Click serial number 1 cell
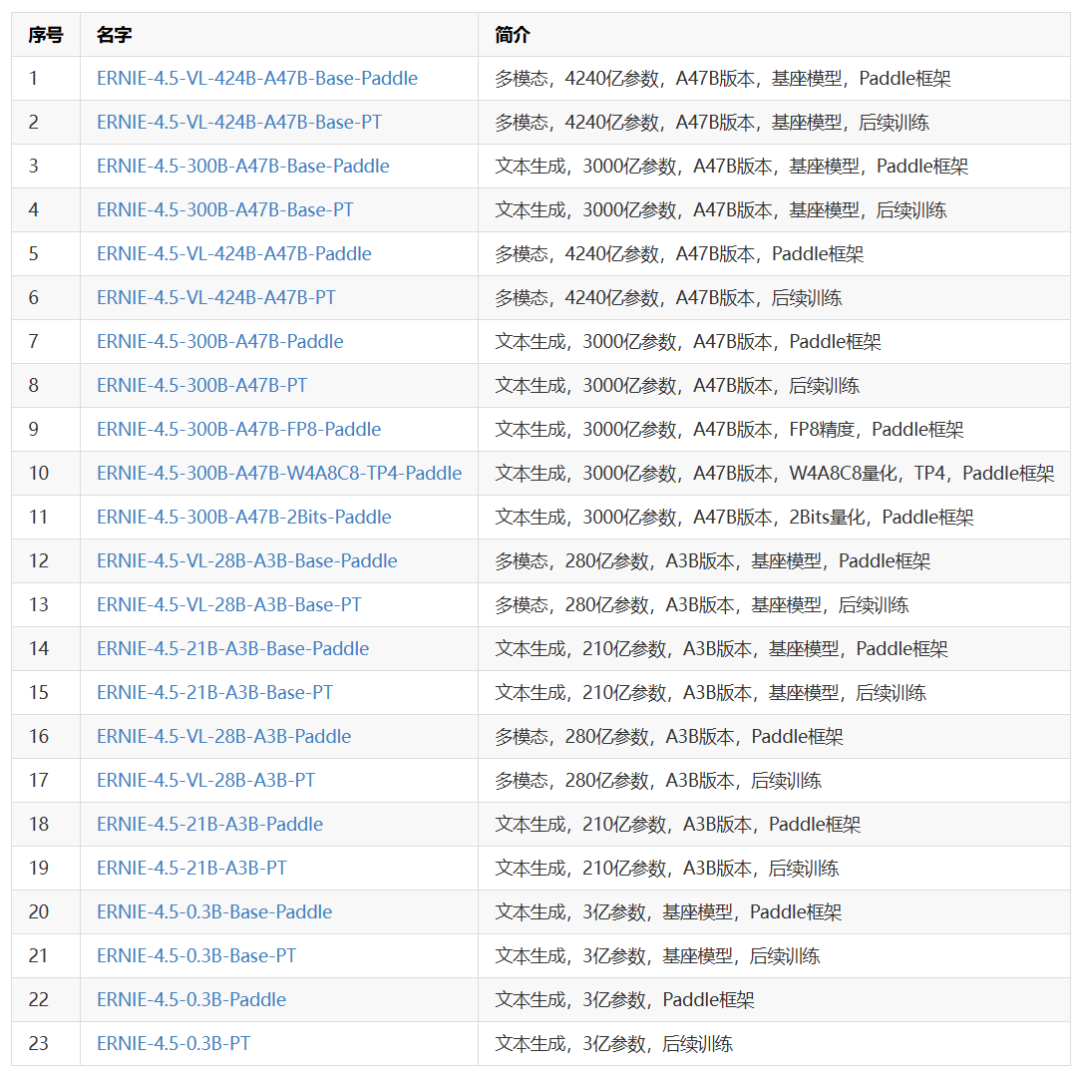The image size is (1080, 1073). point(45,79)
